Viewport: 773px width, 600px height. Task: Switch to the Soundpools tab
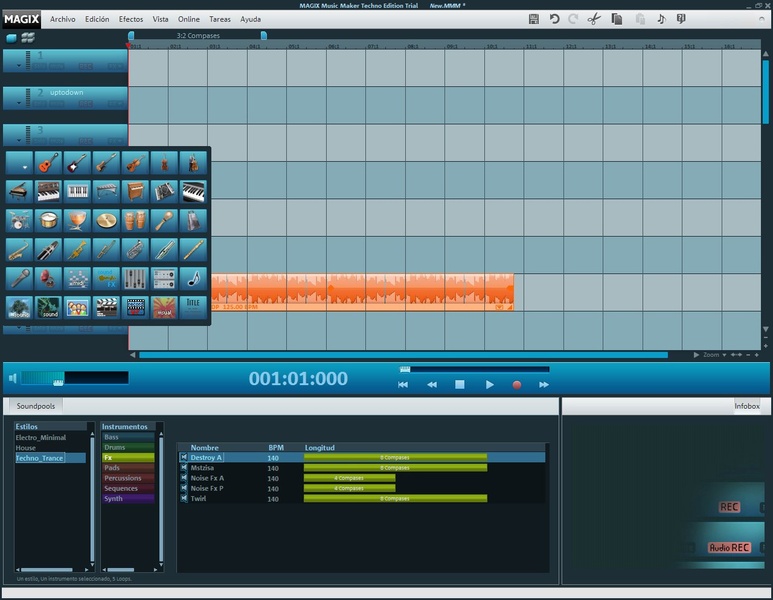36,406
